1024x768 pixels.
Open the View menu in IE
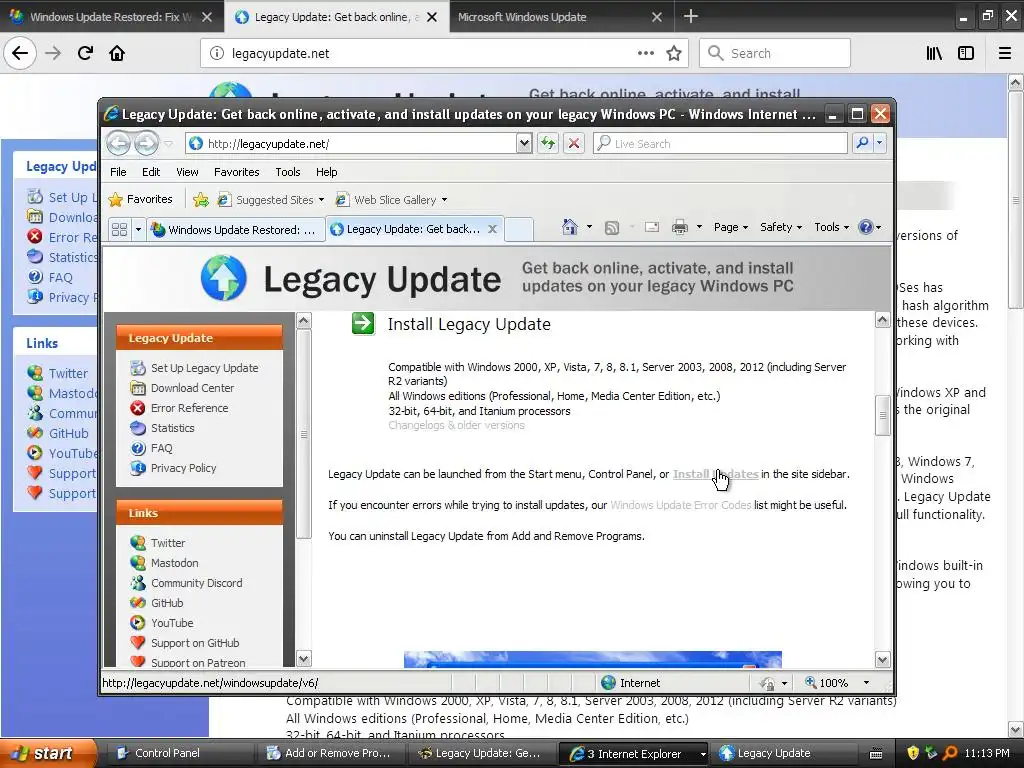tap(187, 172)
